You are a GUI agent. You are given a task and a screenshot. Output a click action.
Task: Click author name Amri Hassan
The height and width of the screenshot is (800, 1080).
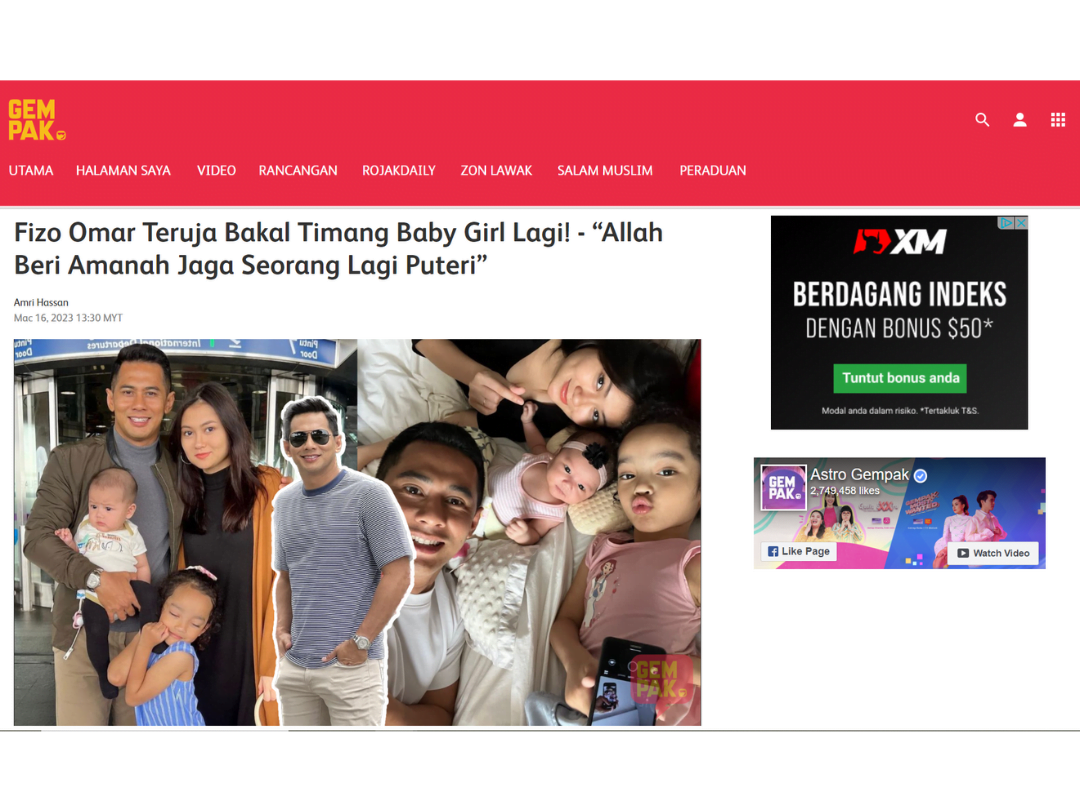(x=41, y=302)
